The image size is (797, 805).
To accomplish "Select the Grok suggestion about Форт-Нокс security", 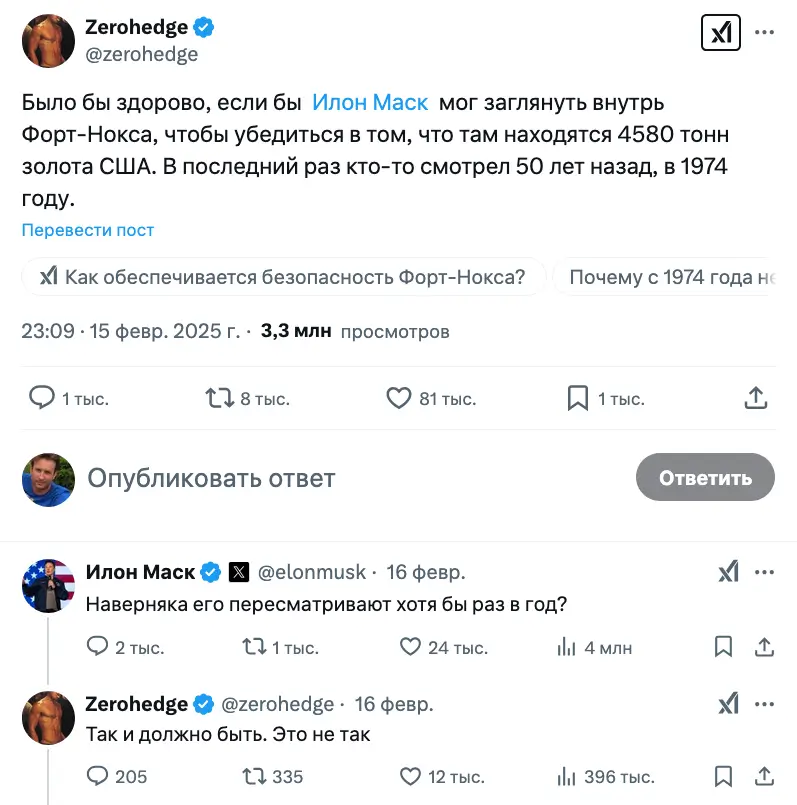I will [x=284, y=277].
